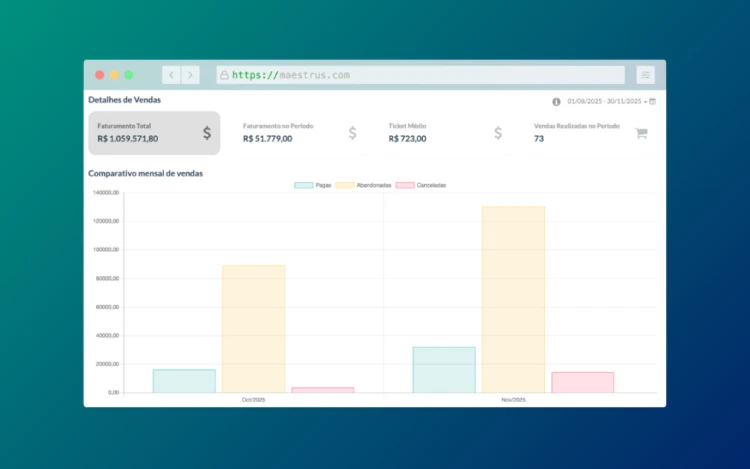750x469 pixels.
Task: Click the browser back arrow
Action: coord(171,75)
